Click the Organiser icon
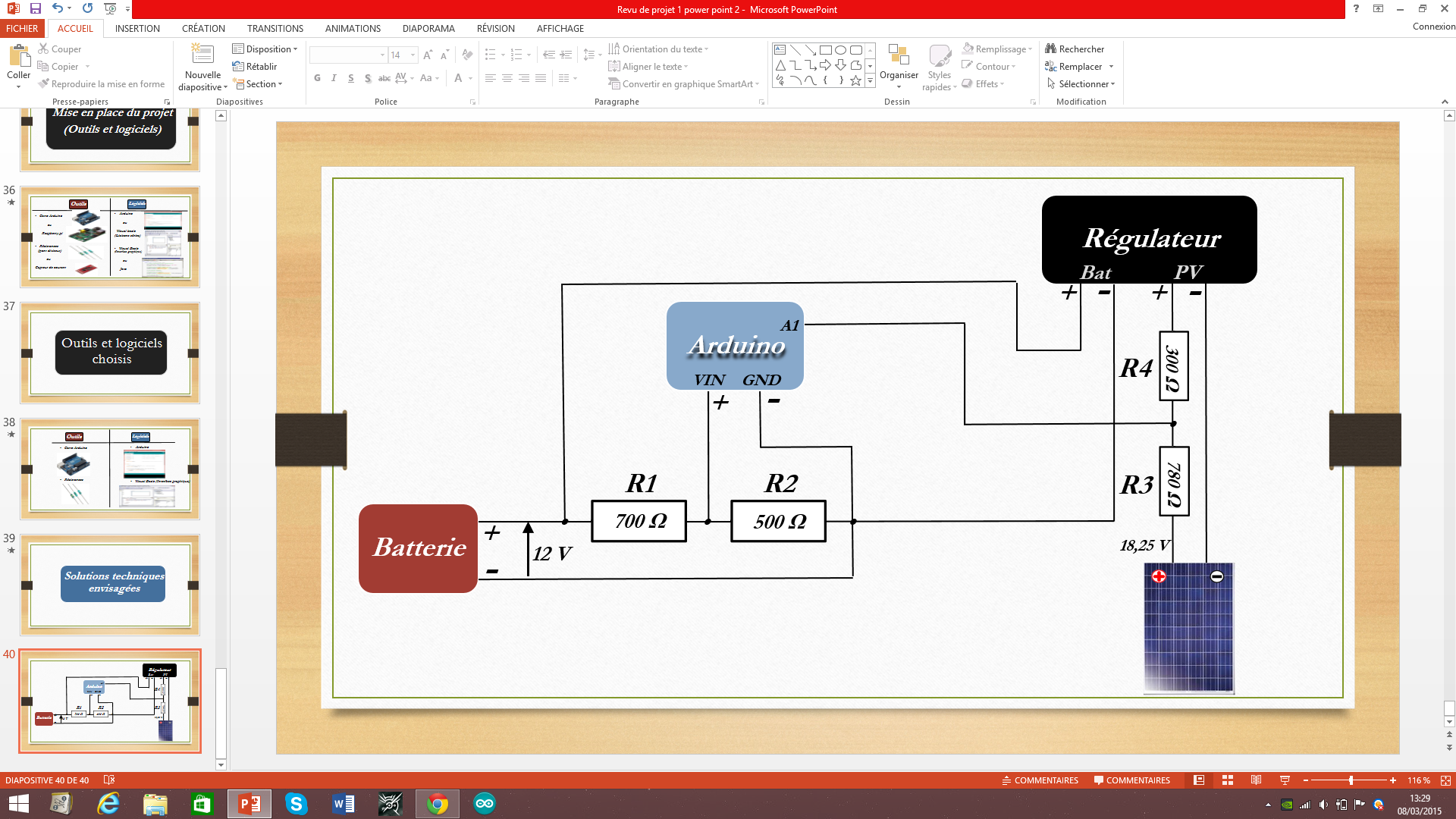This screenshot has width=1456, height=819. [899, 56]
